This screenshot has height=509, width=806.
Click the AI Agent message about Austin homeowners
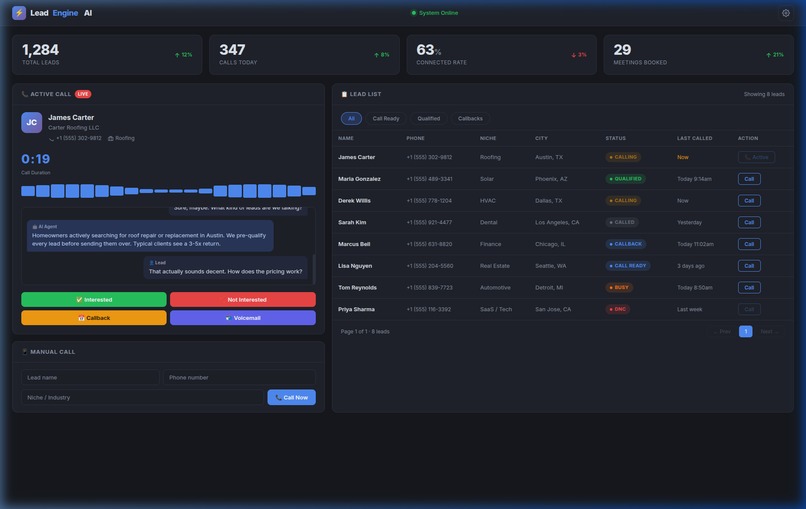point(150,235)
